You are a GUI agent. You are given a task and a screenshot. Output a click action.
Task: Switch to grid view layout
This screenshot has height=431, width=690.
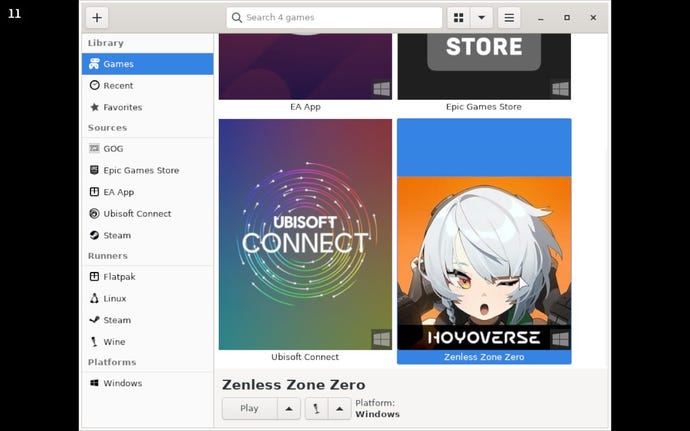tap(458, 18)
